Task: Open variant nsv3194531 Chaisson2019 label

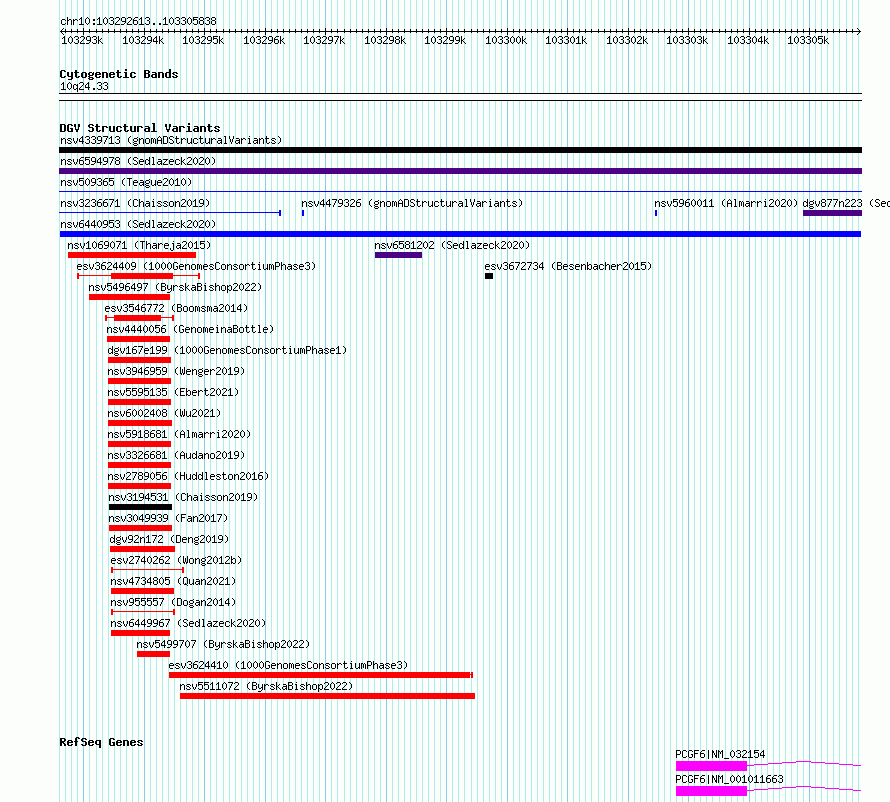Action: [x=183, y=497]
